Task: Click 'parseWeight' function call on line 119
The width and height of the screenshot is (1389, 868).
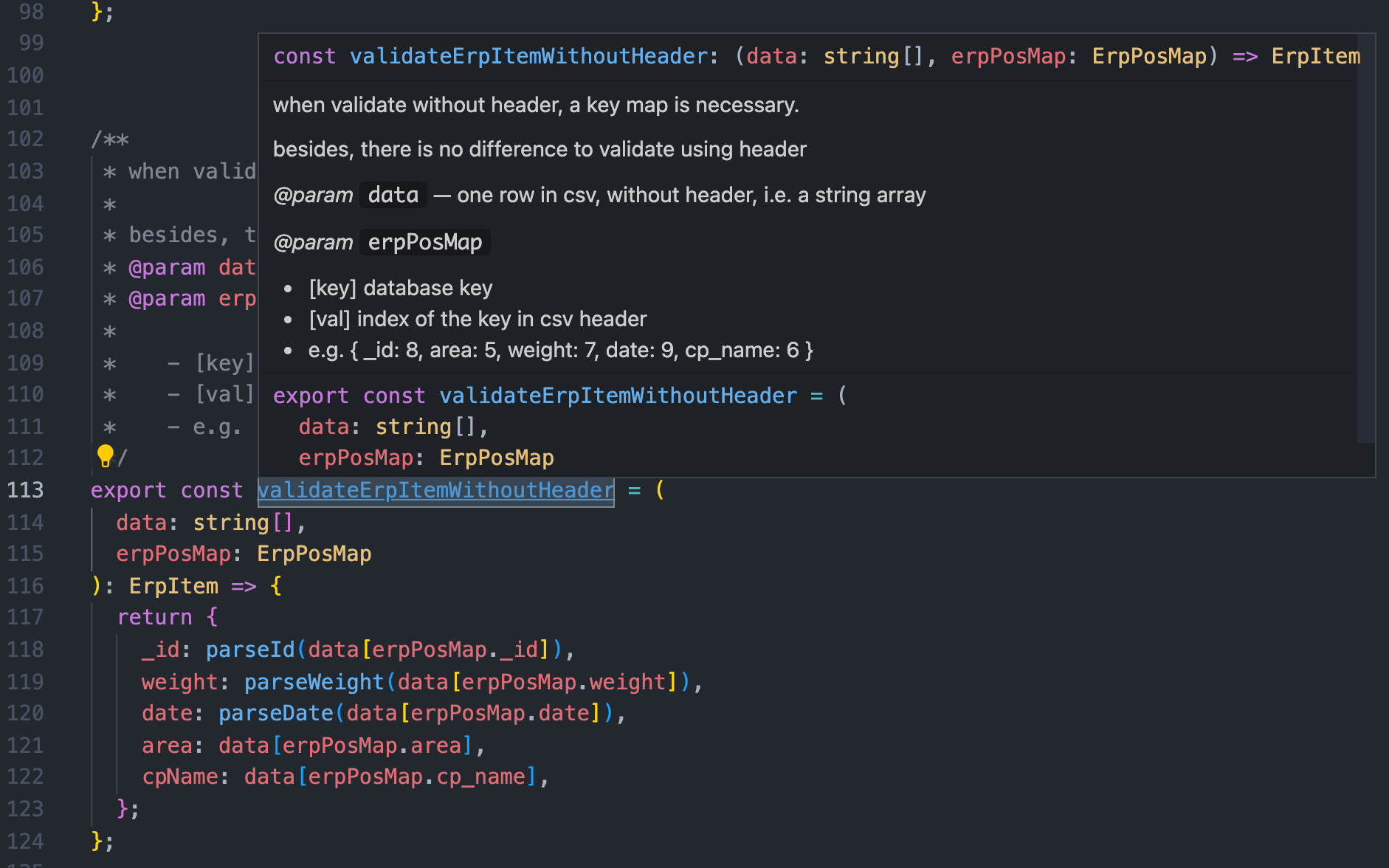Action: [314, 682]
